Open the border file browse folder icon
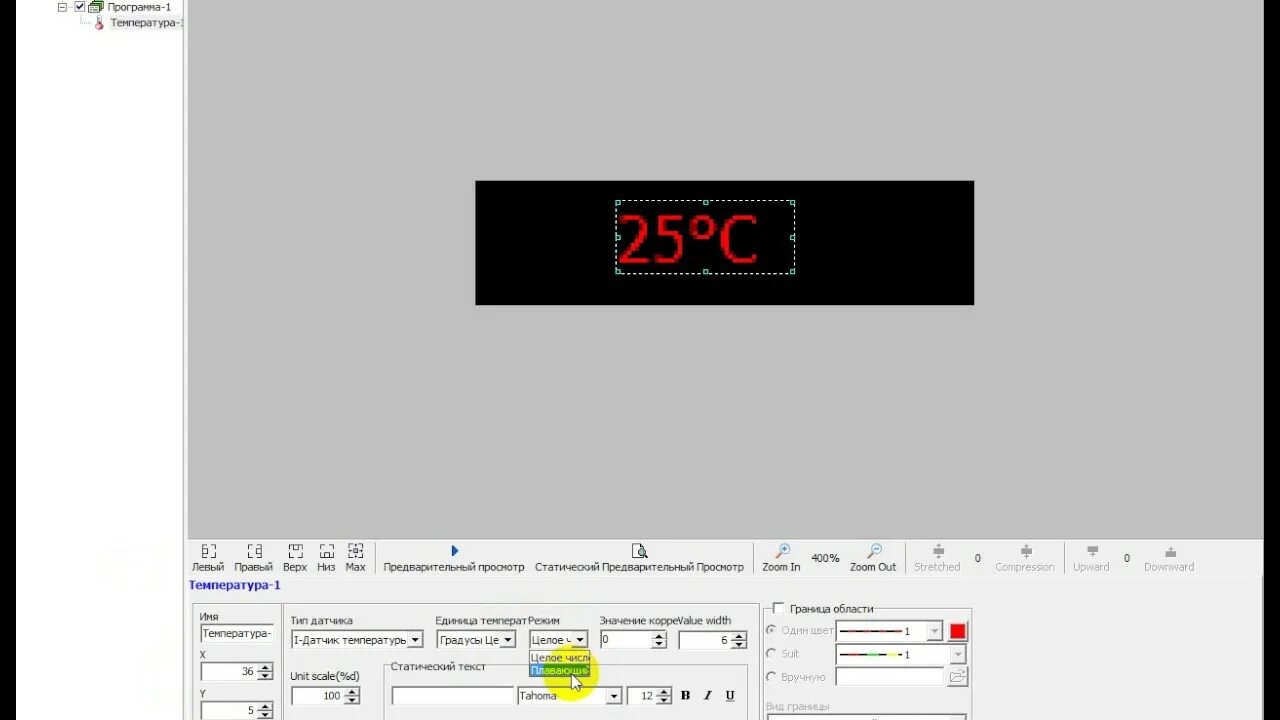 tap(958, 677)
